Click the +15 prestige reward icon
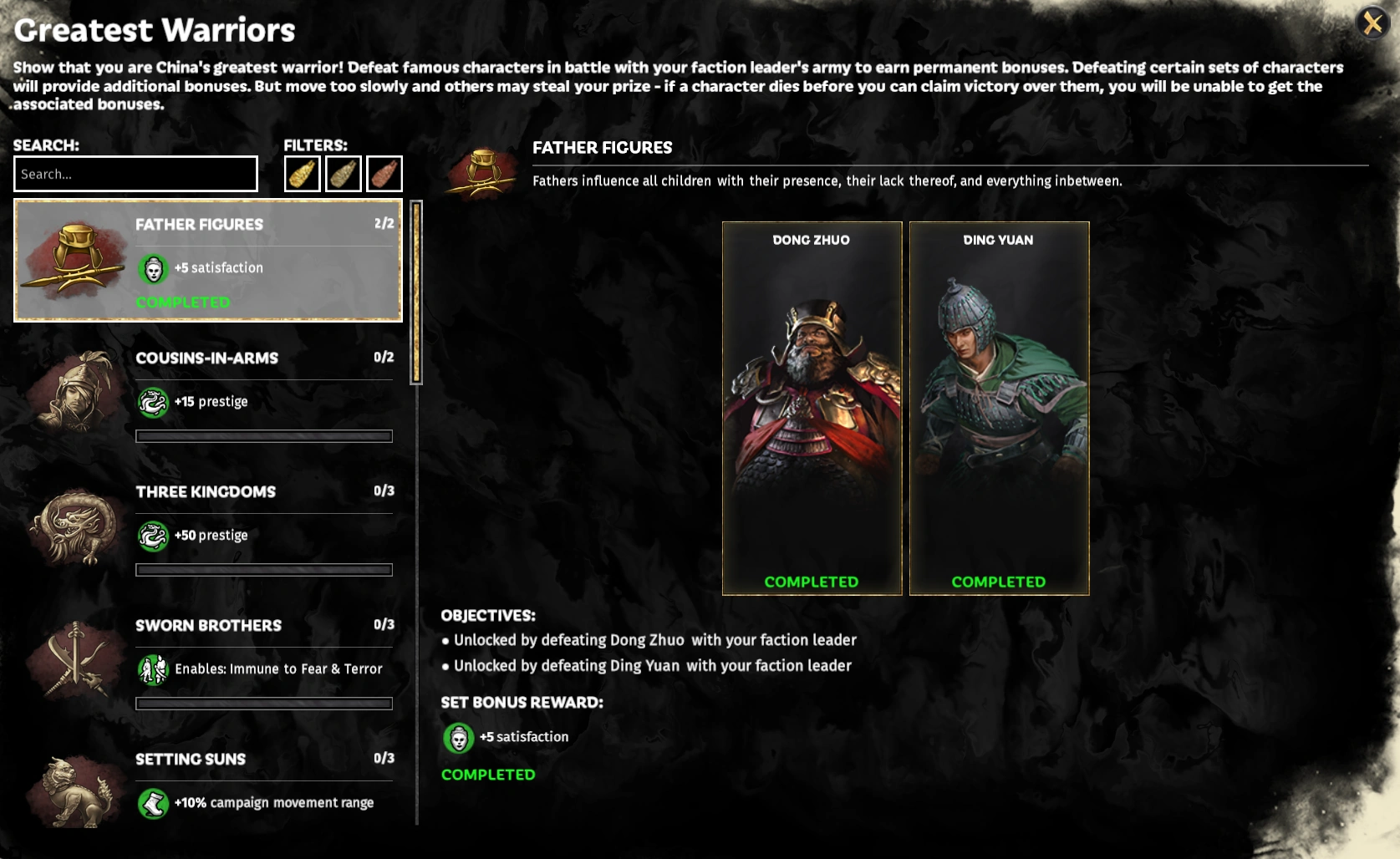This screenshot has height=859, width=1400. pyautogui.click(x=153, y=402)
